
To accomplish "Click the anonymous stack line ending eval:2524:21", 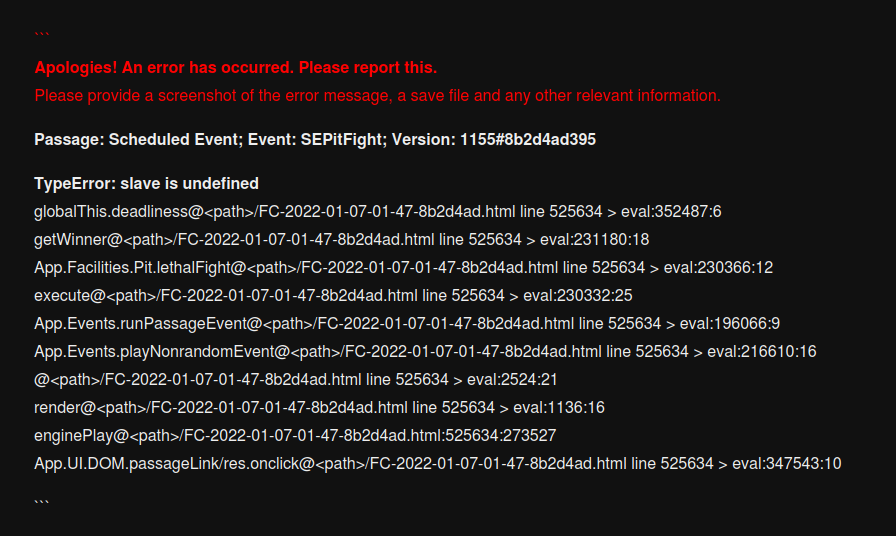I will (x=295, y=380).
